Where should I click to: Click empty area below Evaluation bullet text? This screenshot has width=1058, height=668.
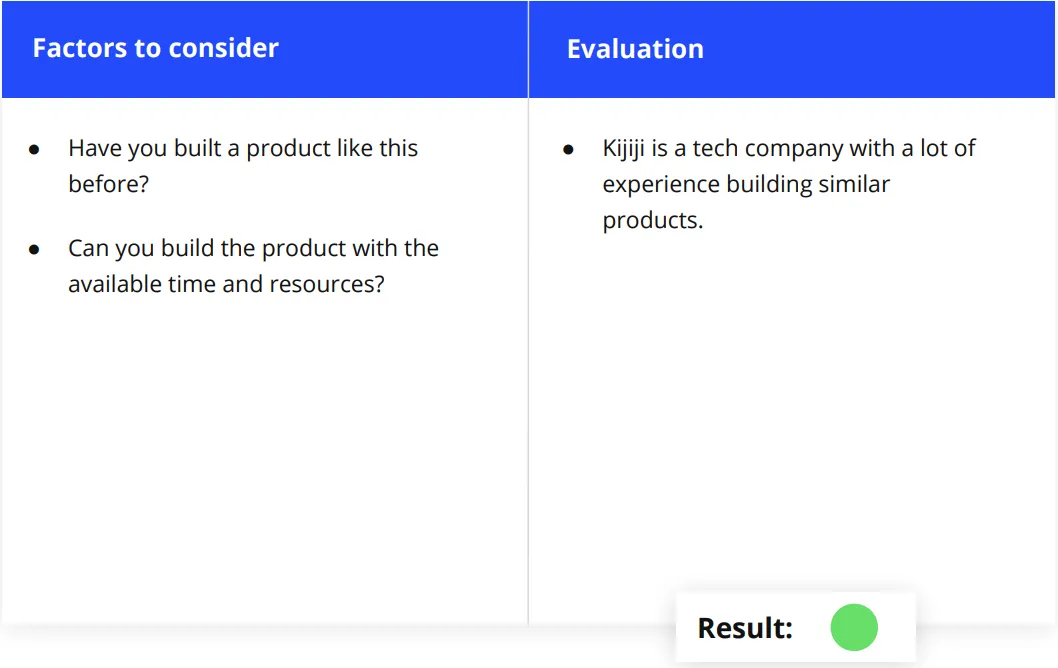[x=791, y=405]
